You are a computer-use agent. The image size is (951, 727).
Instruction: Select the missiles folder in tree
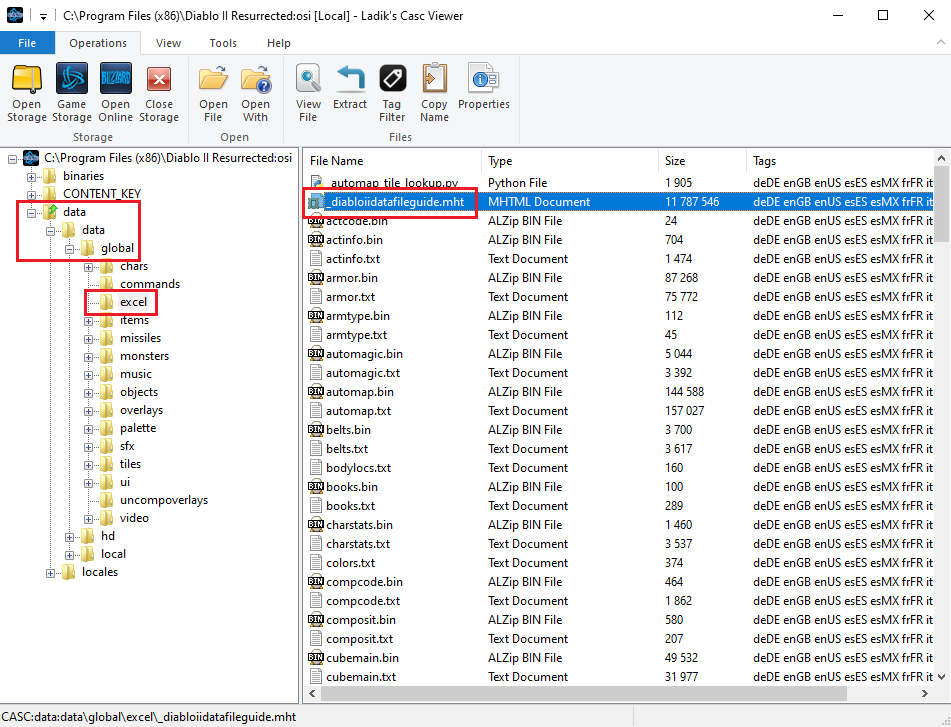click(140, 338)
